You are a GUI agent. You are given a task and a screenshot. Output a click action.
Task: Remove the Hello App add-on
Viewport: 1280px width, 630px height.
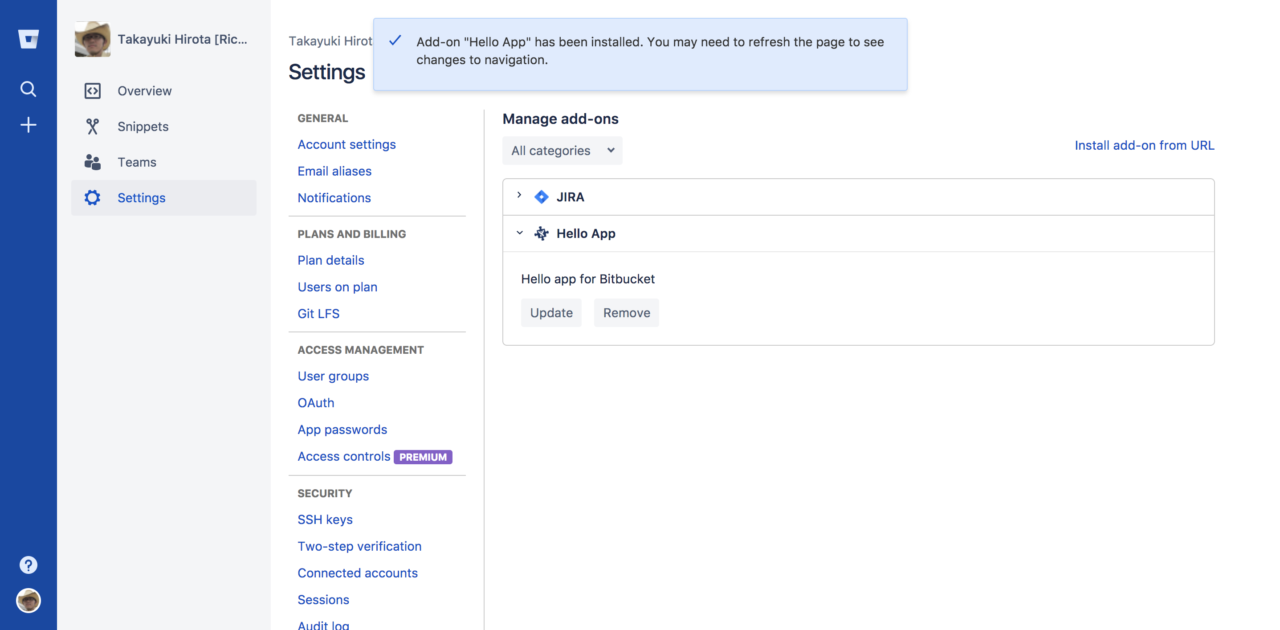627,313
